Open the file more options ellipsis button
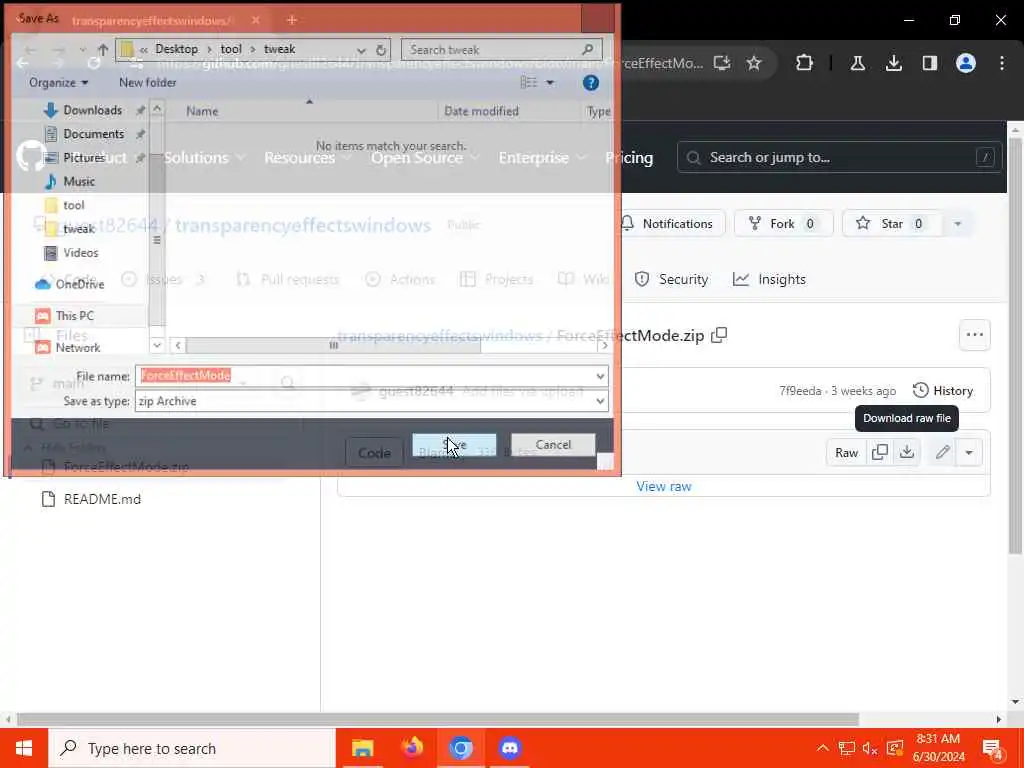This screenshot has width=1024, height=768. (974, 335)
